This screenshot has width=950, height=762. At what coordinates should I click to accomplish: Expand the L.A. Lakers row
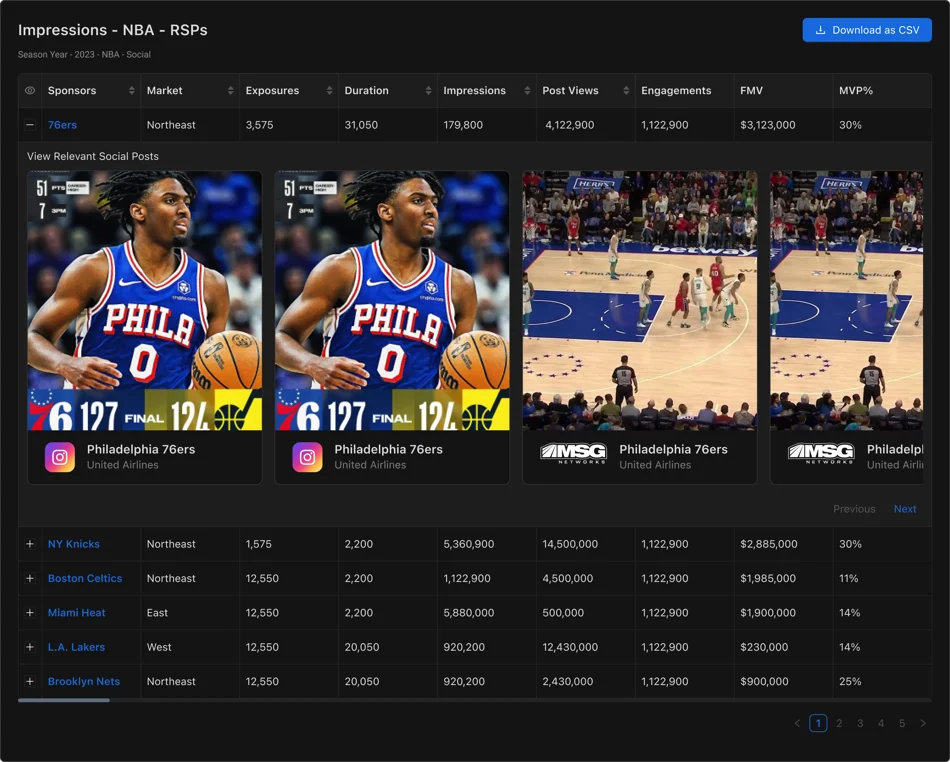tap(30, 647)
